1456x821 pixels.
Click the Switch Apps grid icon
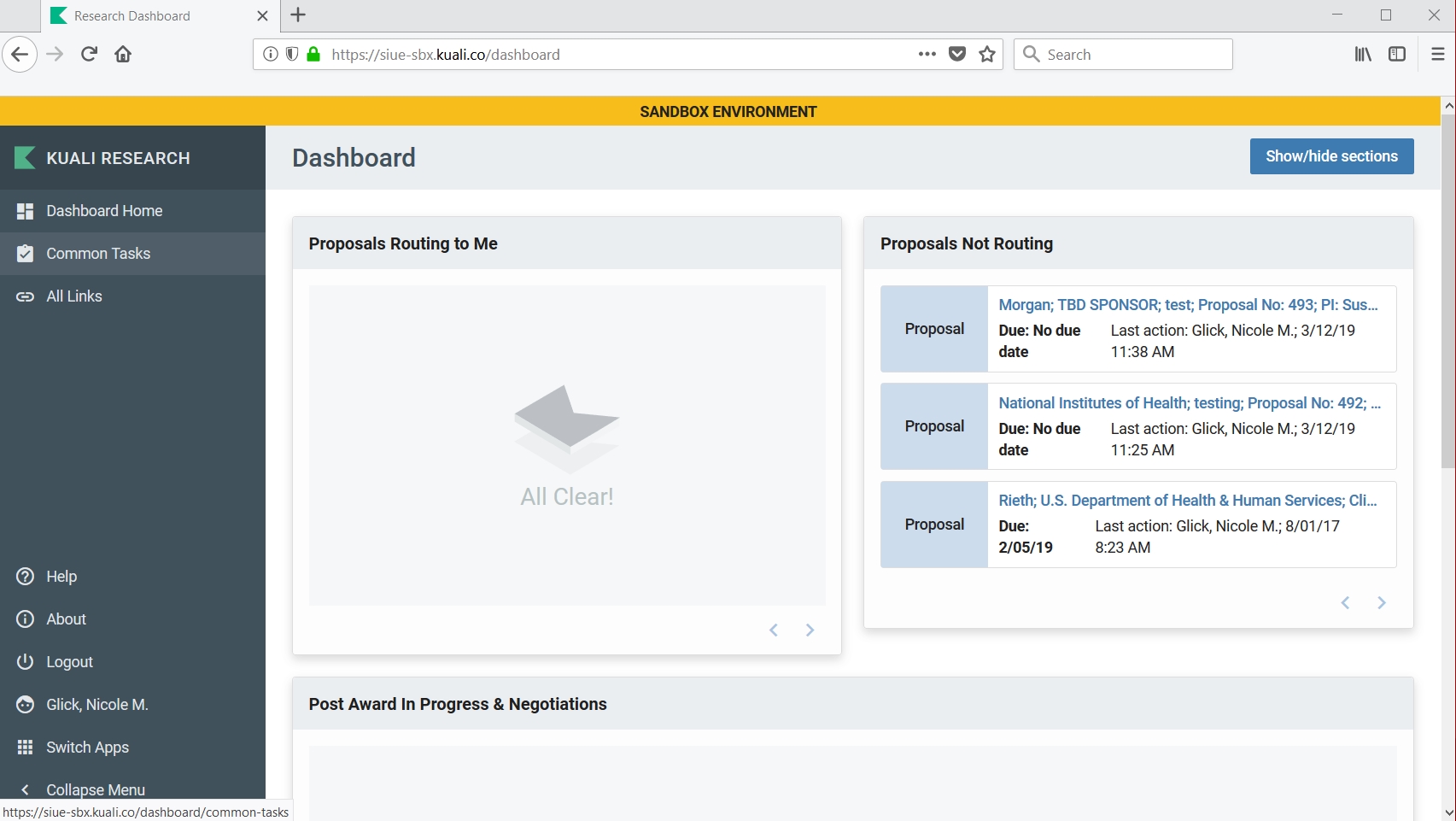(x=25, y=748)
